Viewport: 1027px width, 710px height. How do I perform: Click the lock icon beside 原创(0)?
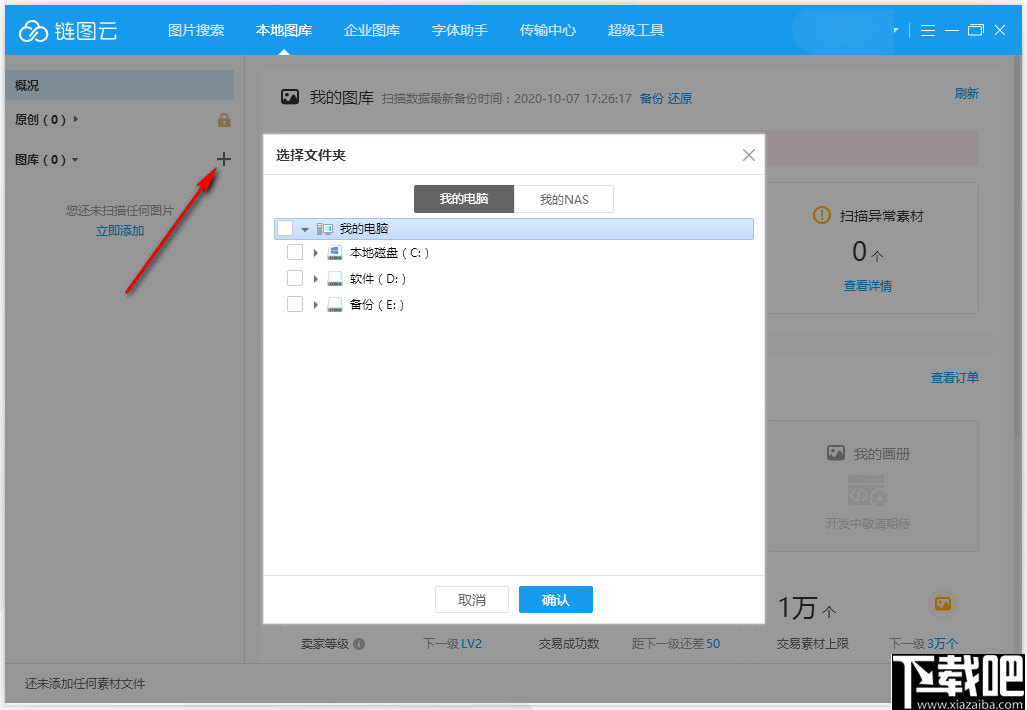(x=224, y=121)
